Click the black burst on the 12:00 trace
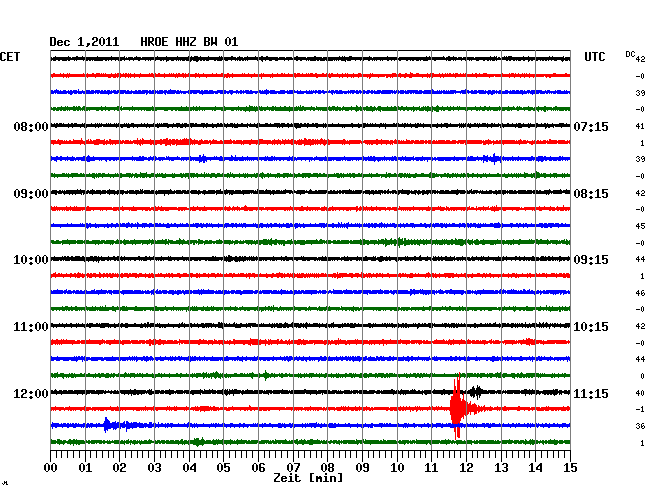Viewport: 650px width, 494px height. click(x=476, y=392)
